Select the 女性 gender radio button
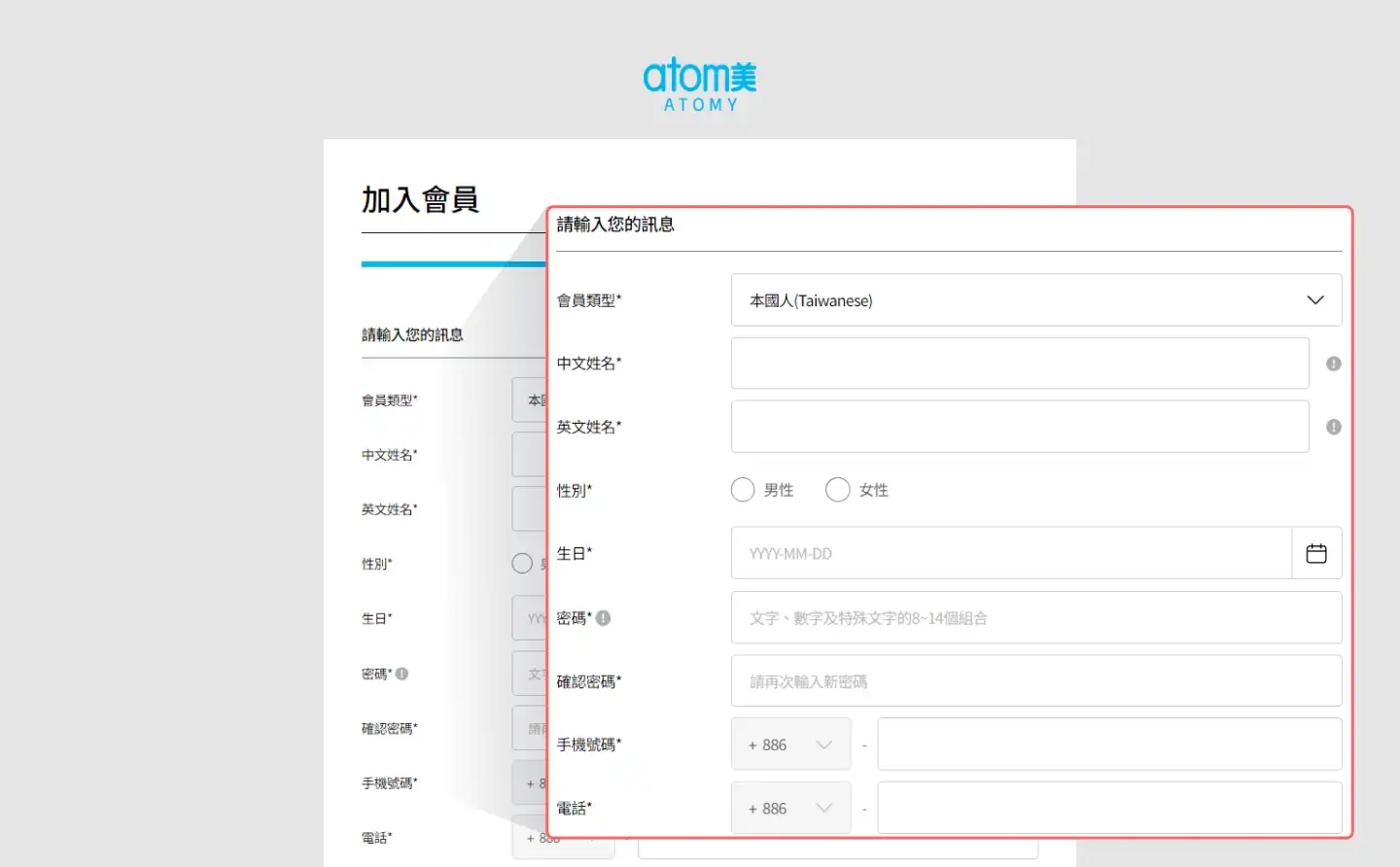The image size is (1400, 867). 837,490
